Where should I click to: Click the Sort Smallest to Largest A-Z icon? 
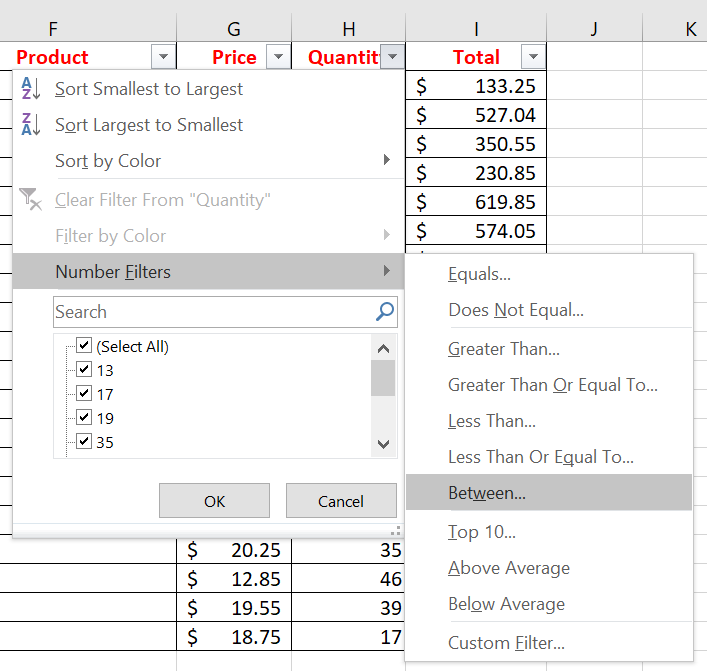[x=31, y=89]
